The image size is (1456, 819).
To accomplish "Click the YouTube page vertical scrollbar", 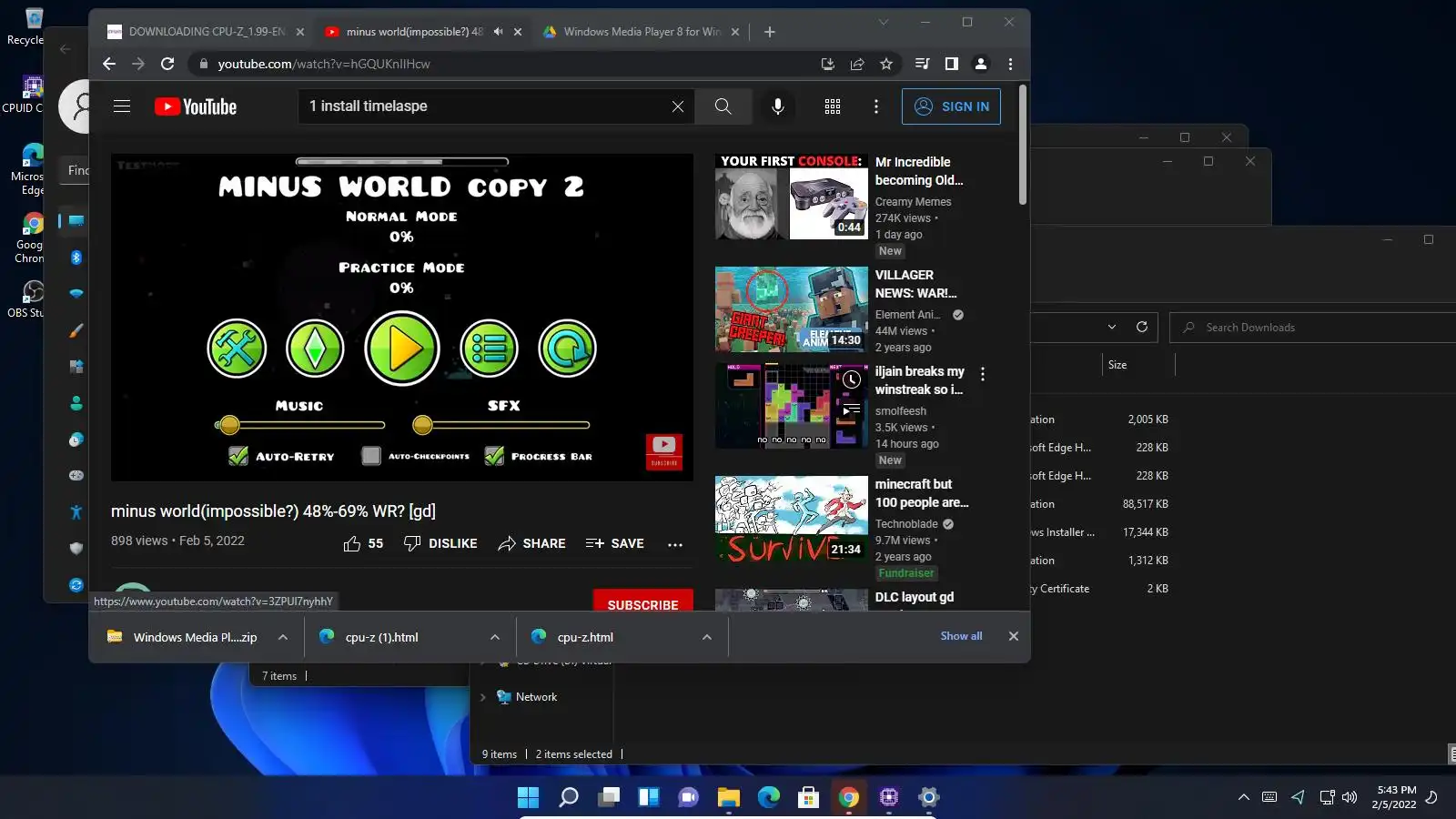I will 1023,146.
